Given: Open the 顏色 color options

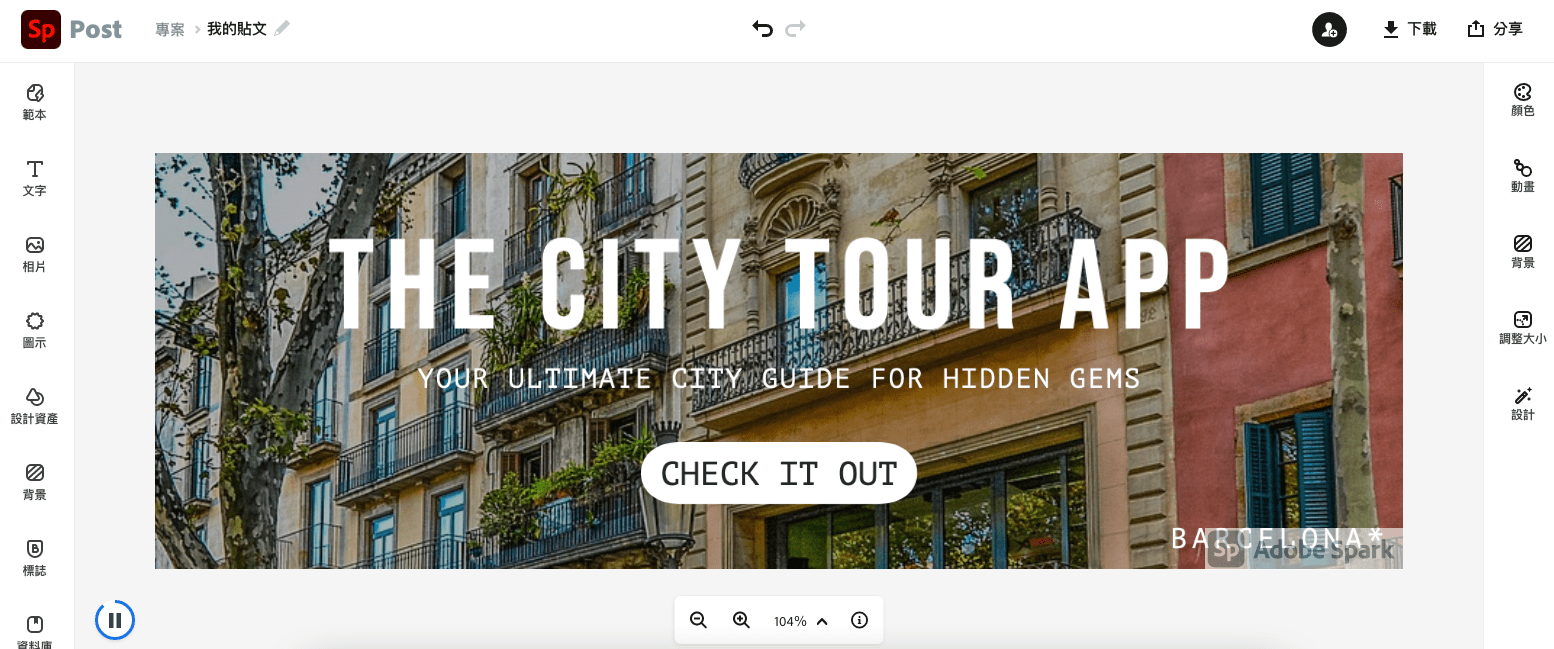Looking at the screenshot, I should 1522,100.
